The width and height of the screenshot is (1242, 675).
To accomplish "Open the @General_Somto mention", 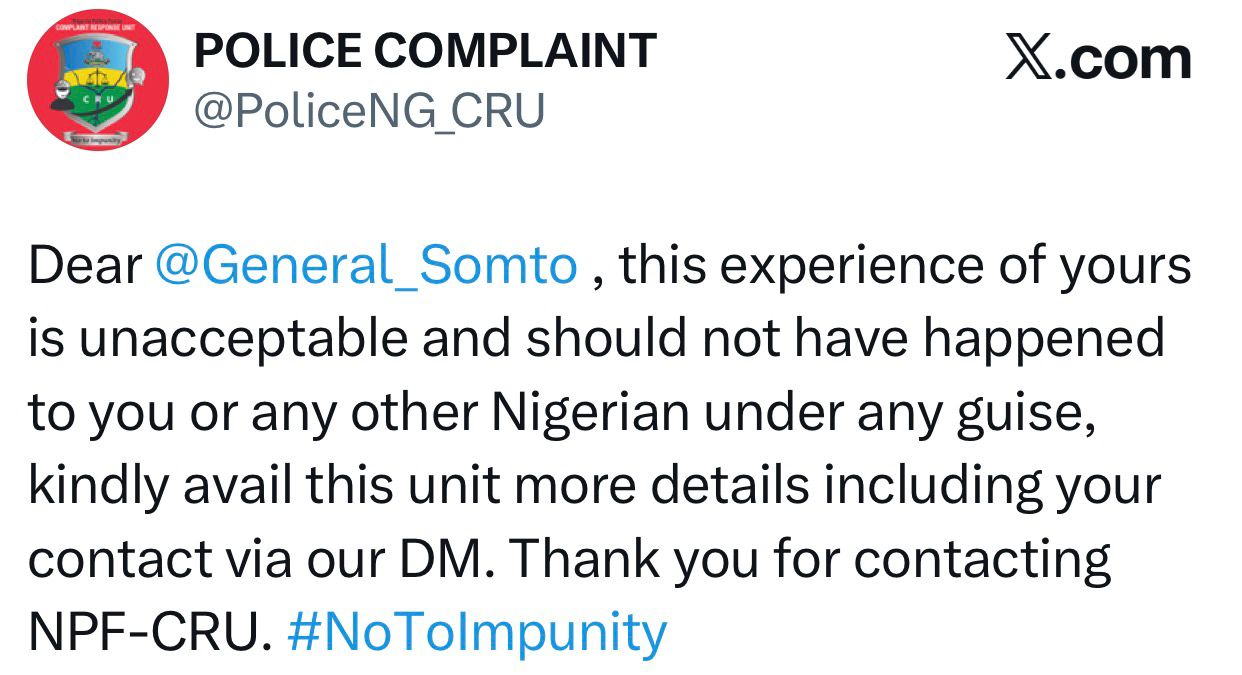I will pos(367,266).
